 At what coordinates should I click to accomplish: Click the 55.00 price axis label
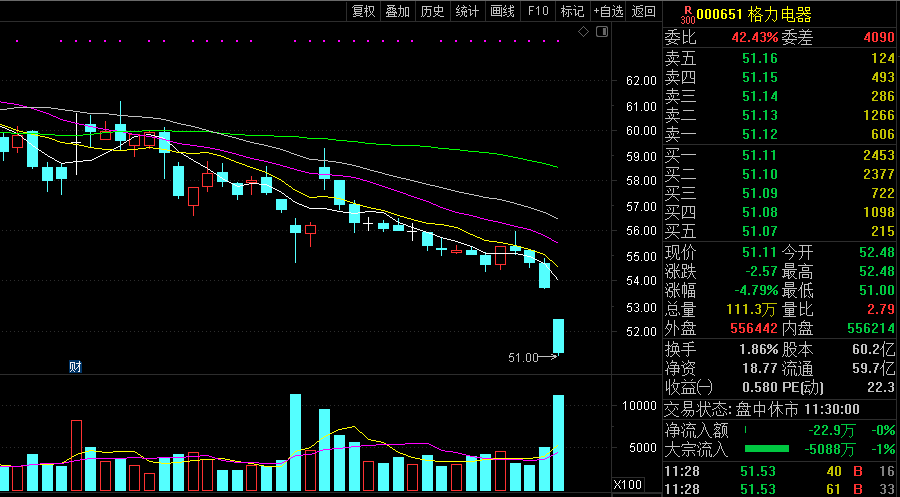click(641, 256)
